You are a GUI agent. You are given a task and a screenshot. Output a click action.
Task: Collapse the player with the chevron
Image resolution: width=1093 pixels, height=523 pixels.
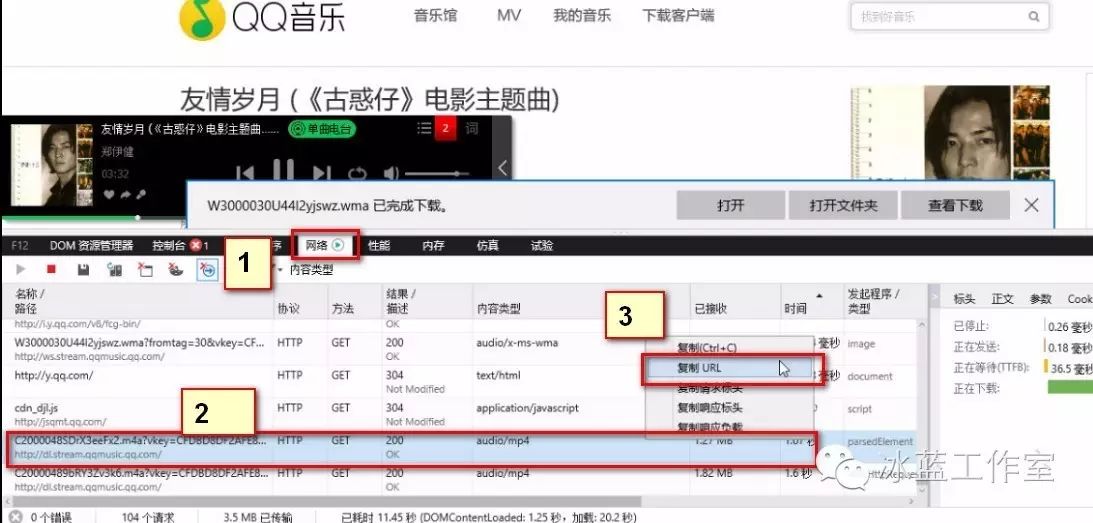pos(502,168)
